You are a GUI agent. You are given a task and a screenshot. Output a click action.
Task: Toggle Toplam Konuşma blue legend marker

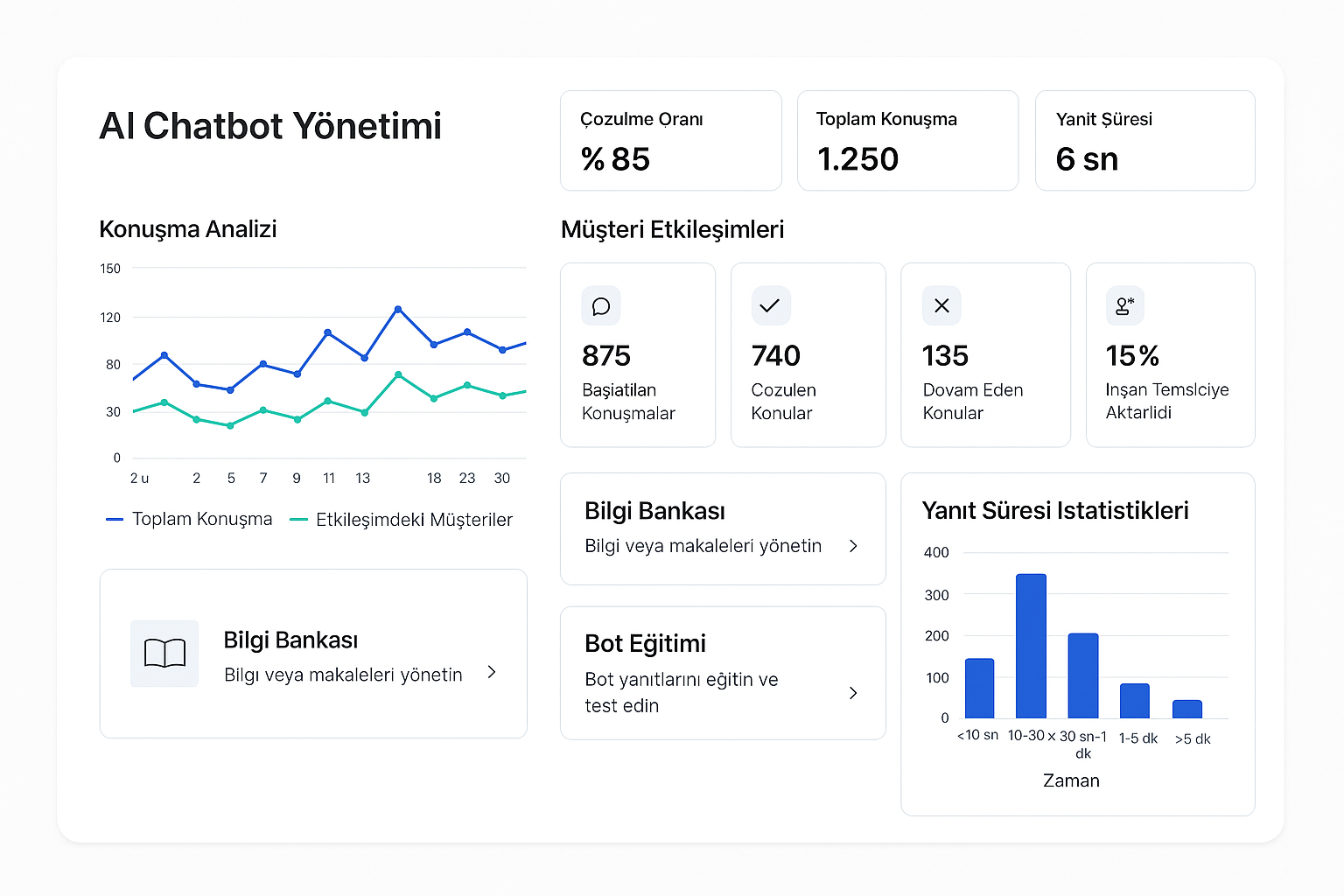pyautogui.click(x=115, y=520)
